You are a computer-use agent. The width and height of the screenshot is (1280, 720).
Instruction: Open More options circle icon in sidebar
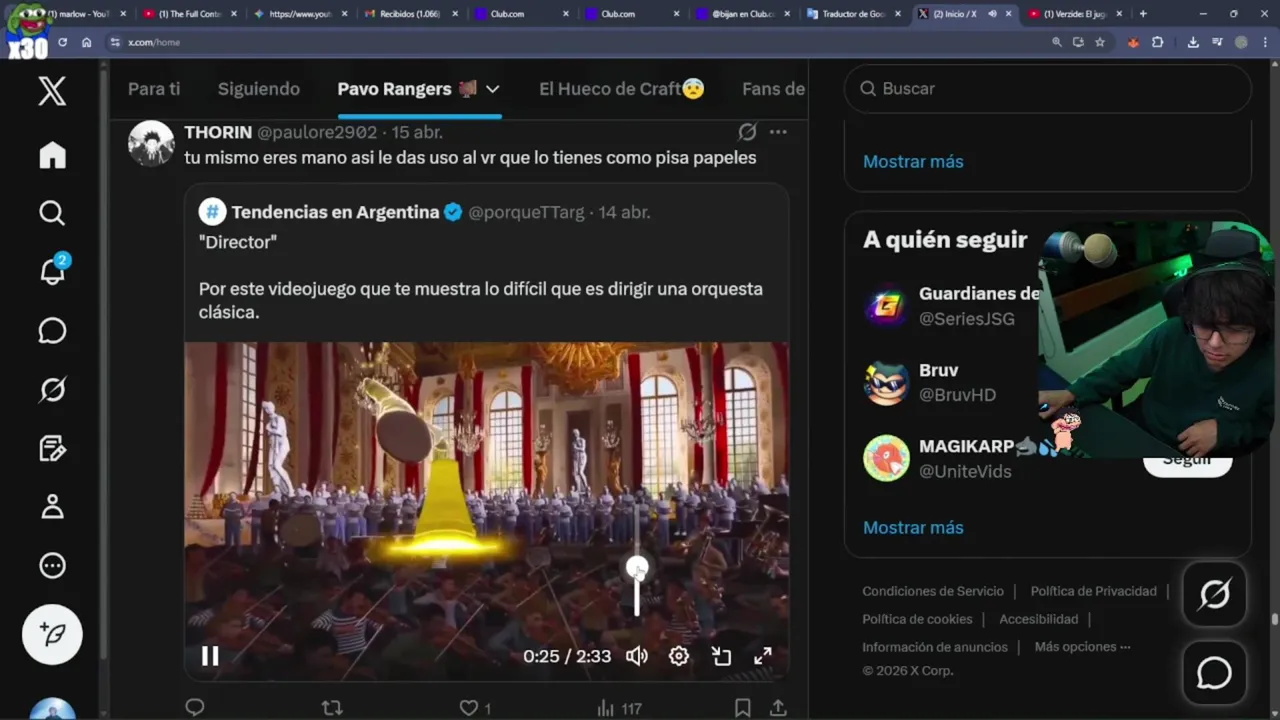coord(52,566)
